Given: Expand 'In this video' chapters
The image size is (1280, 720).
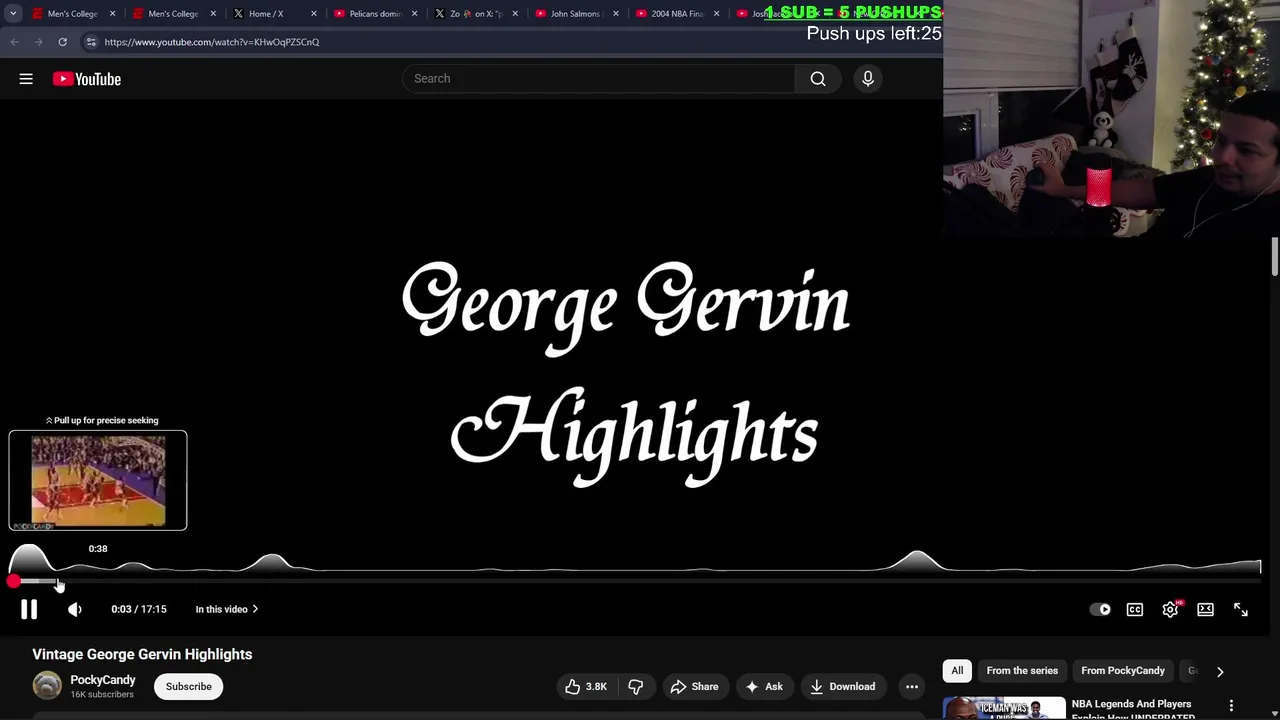Looking at the screenshot, I should [227, 609].
